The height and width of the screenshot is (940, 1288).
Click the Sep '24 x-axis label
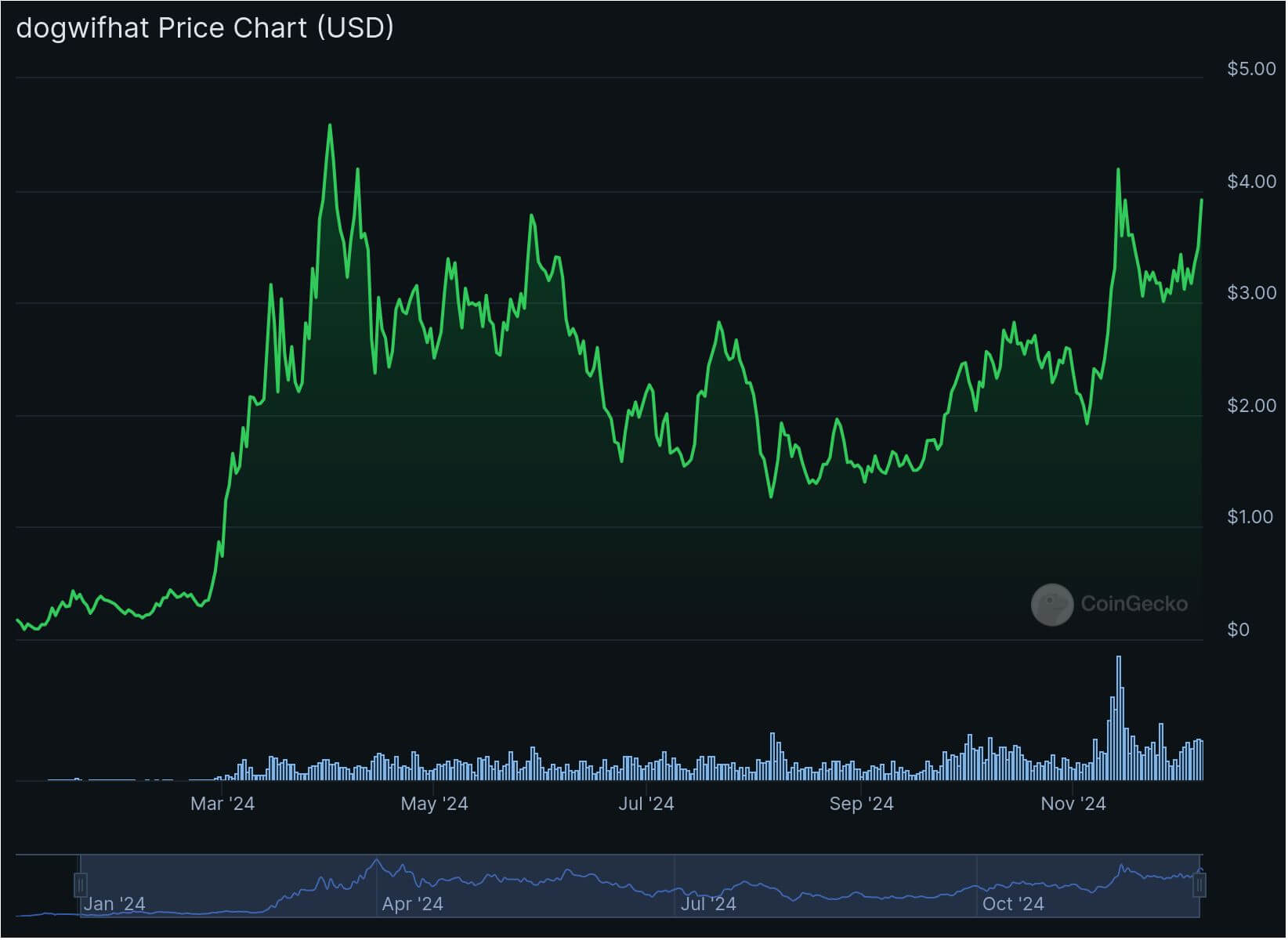point(861,804)
